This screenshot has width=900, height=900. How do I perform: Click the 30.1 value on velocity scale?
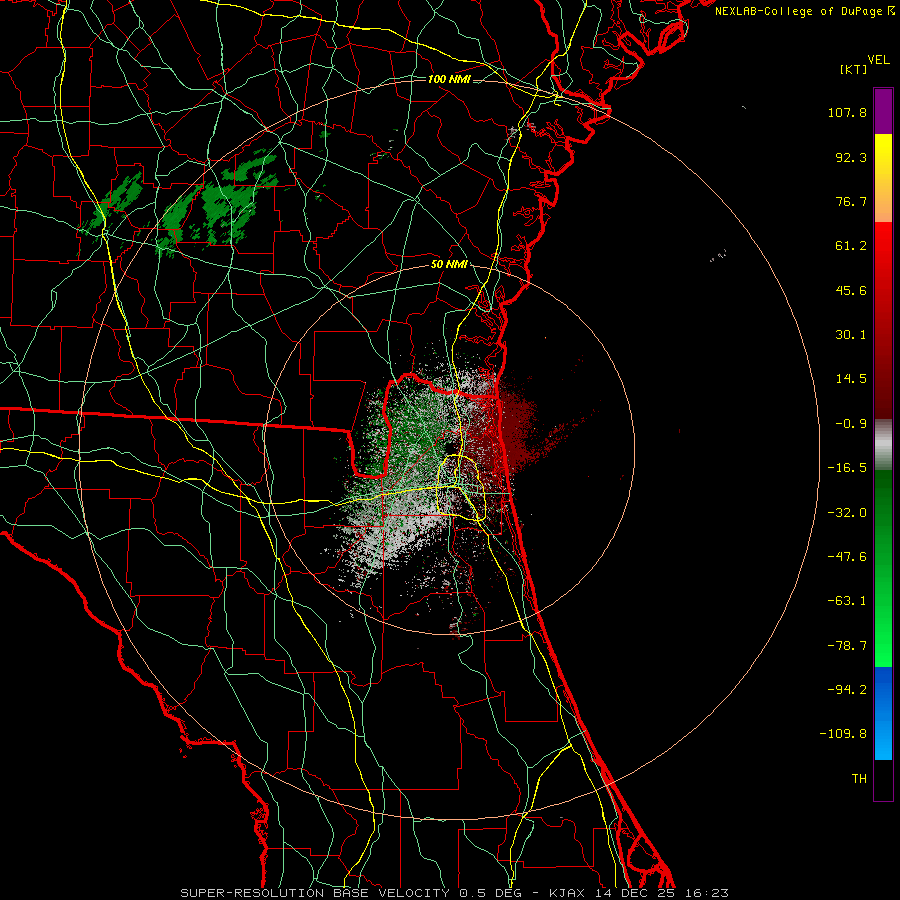[x=851, y=335]
